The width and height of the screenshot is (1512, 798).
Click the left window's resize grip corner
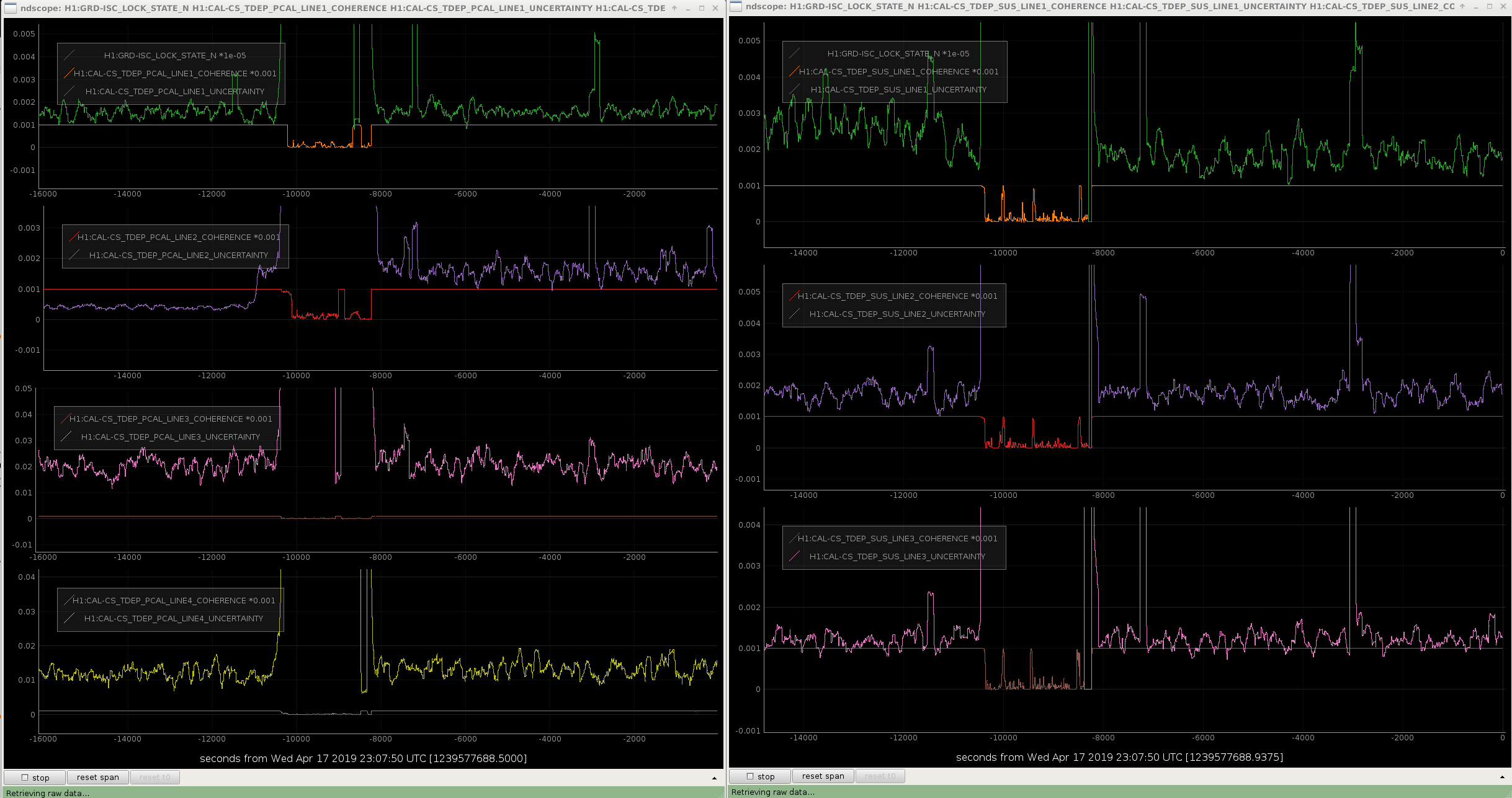(722, 795)
